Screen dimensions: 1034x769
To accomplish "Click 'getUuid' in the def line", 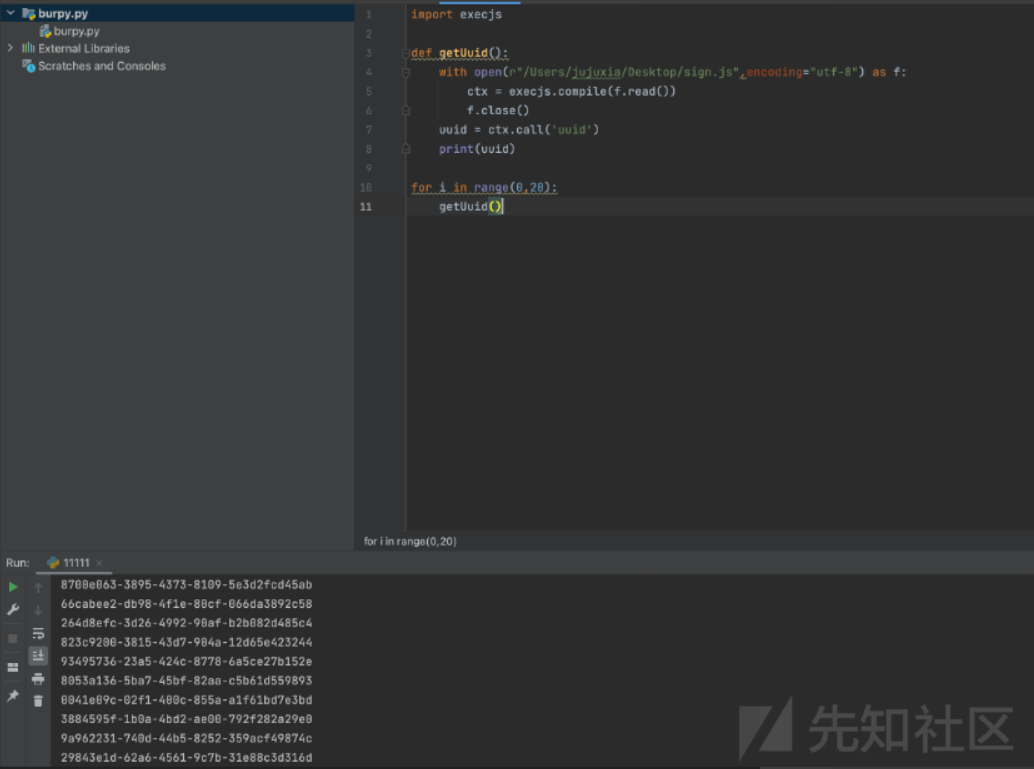I will [463, 53].
